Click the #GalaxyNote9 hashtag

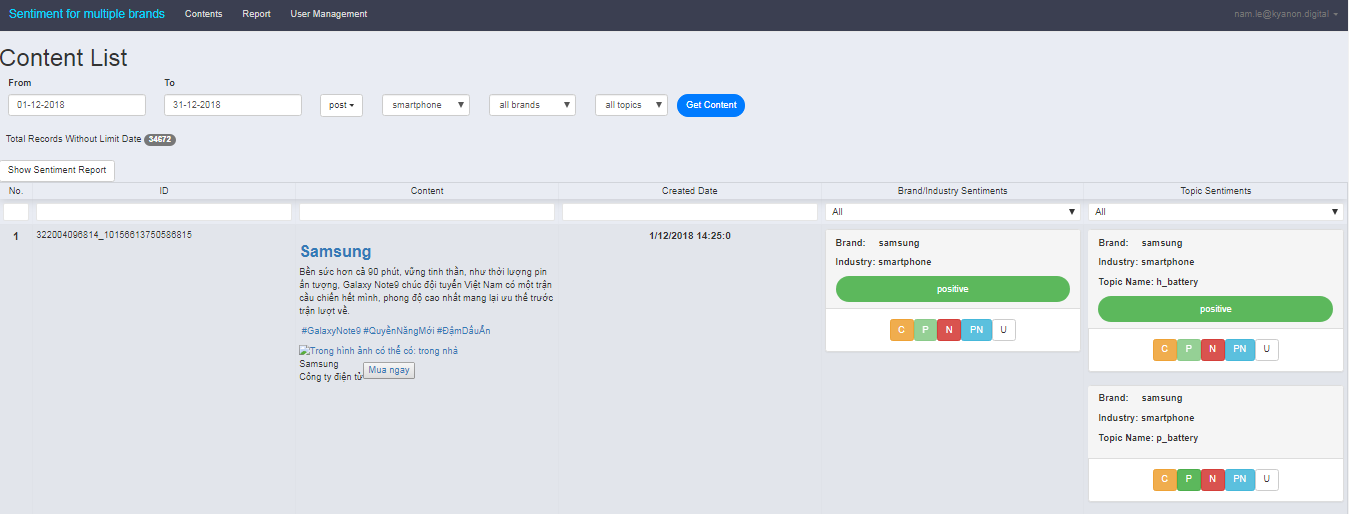(x=331, y=331)
